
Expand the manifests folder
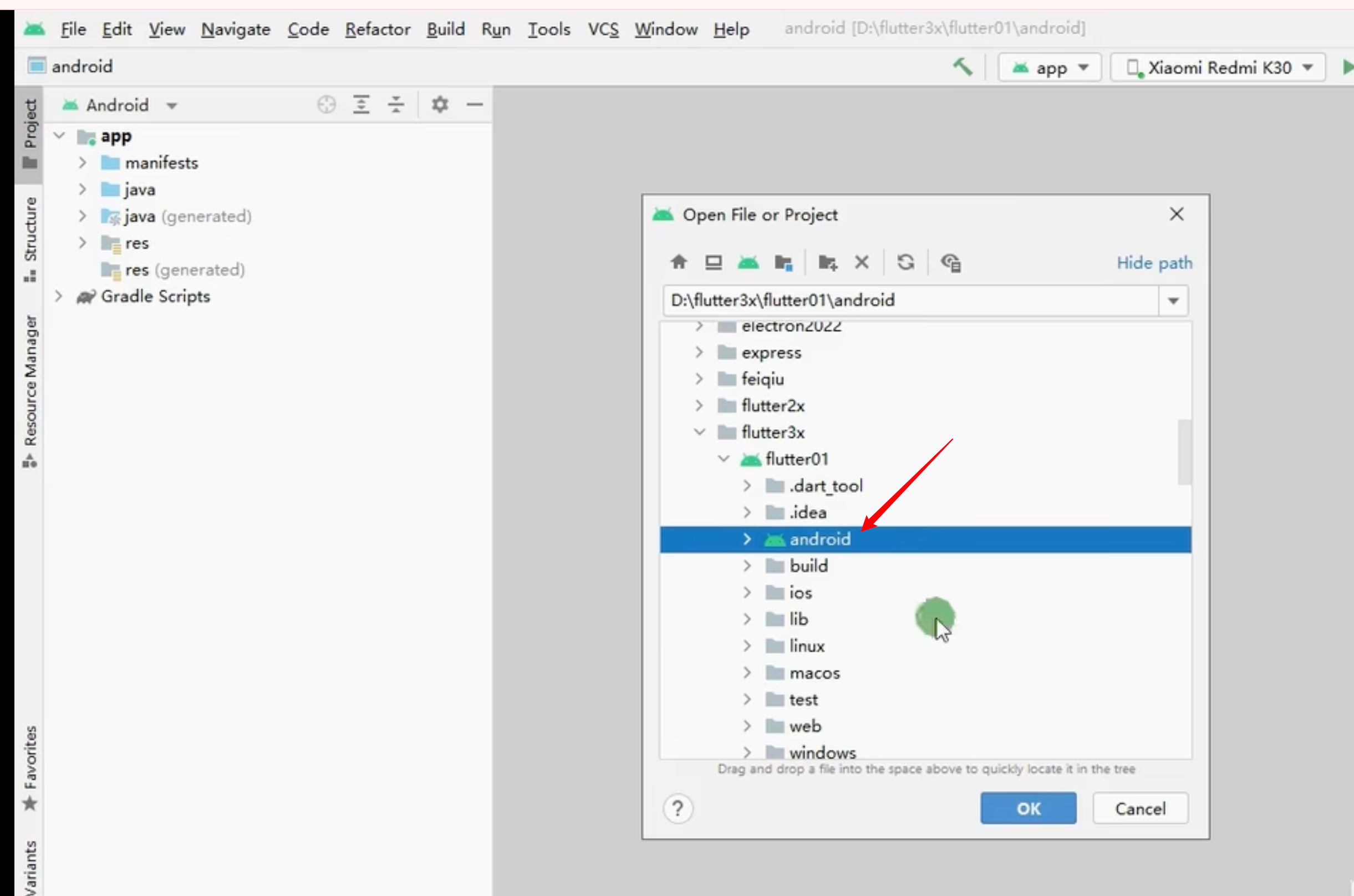click(x=82, y=163)
